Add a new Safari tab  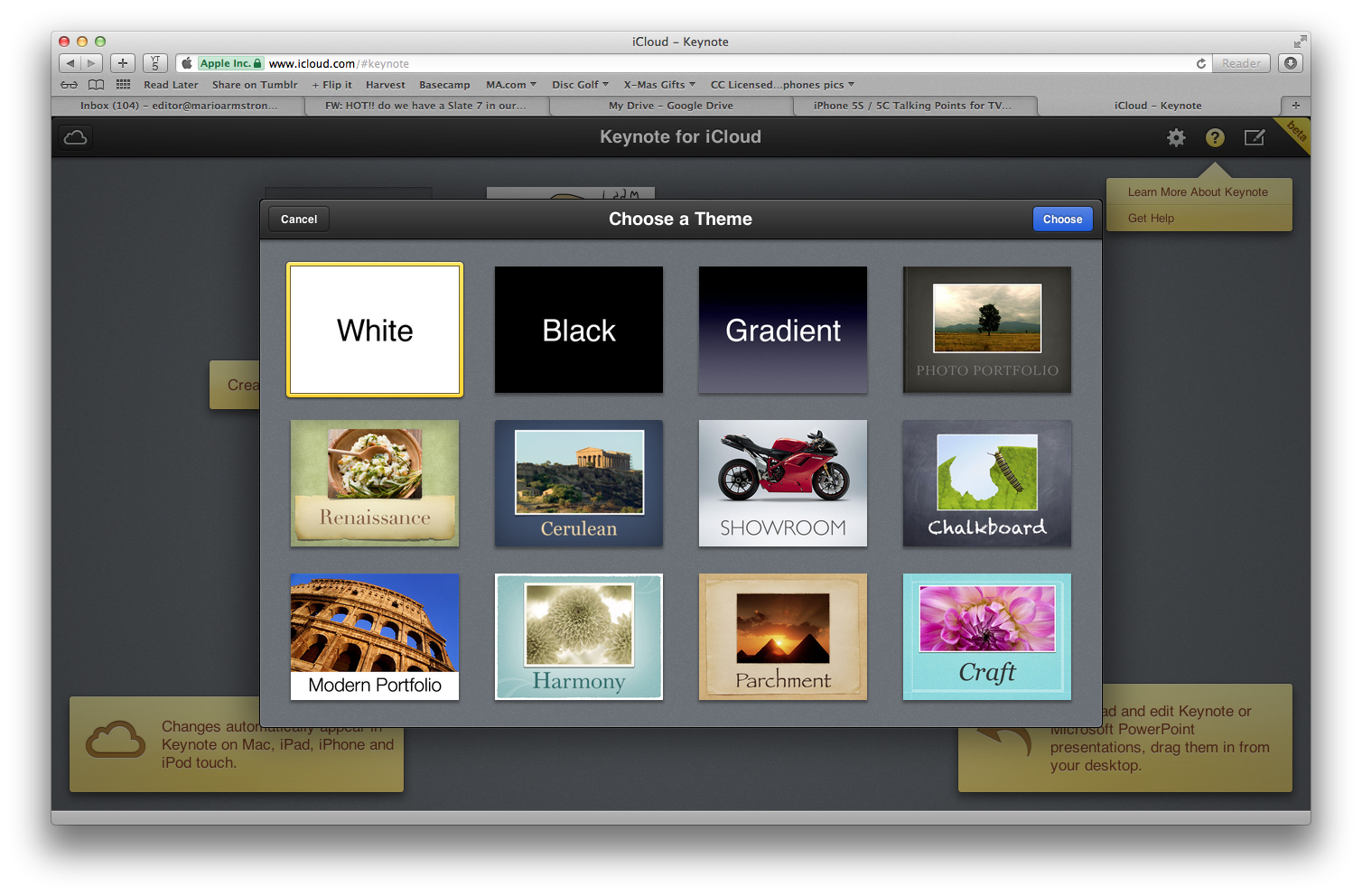tap(1295, 106)
